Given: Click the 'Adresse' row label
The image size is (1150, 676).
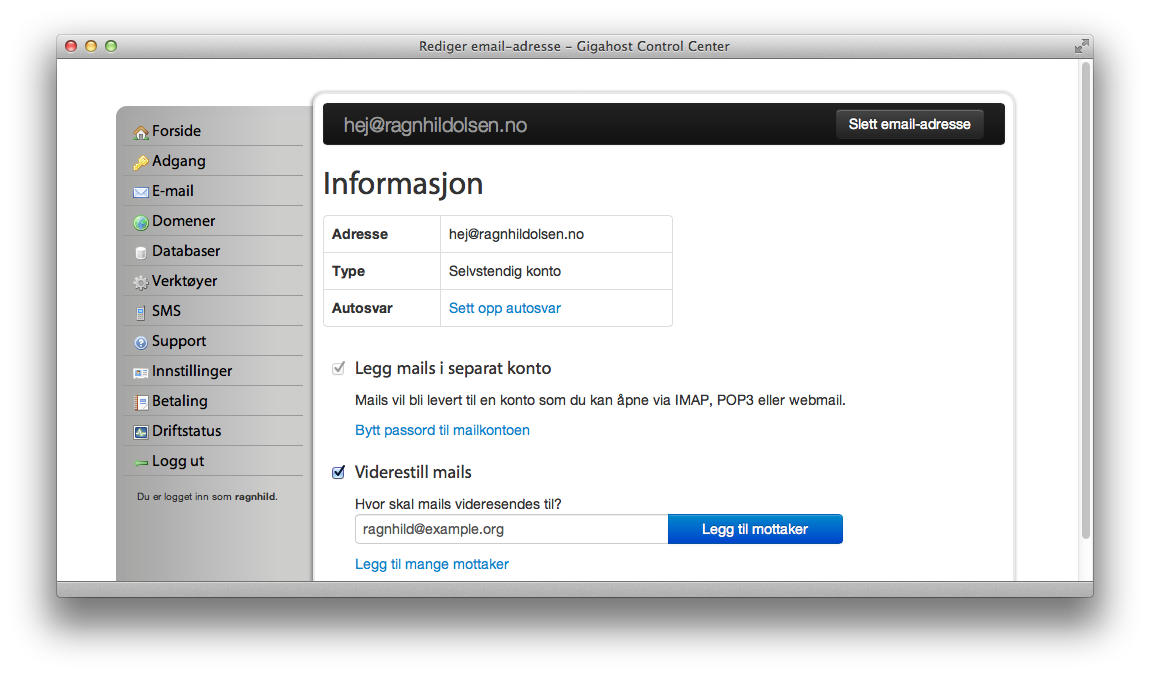Looking at the screenshot, I should (x=359, y=234).
